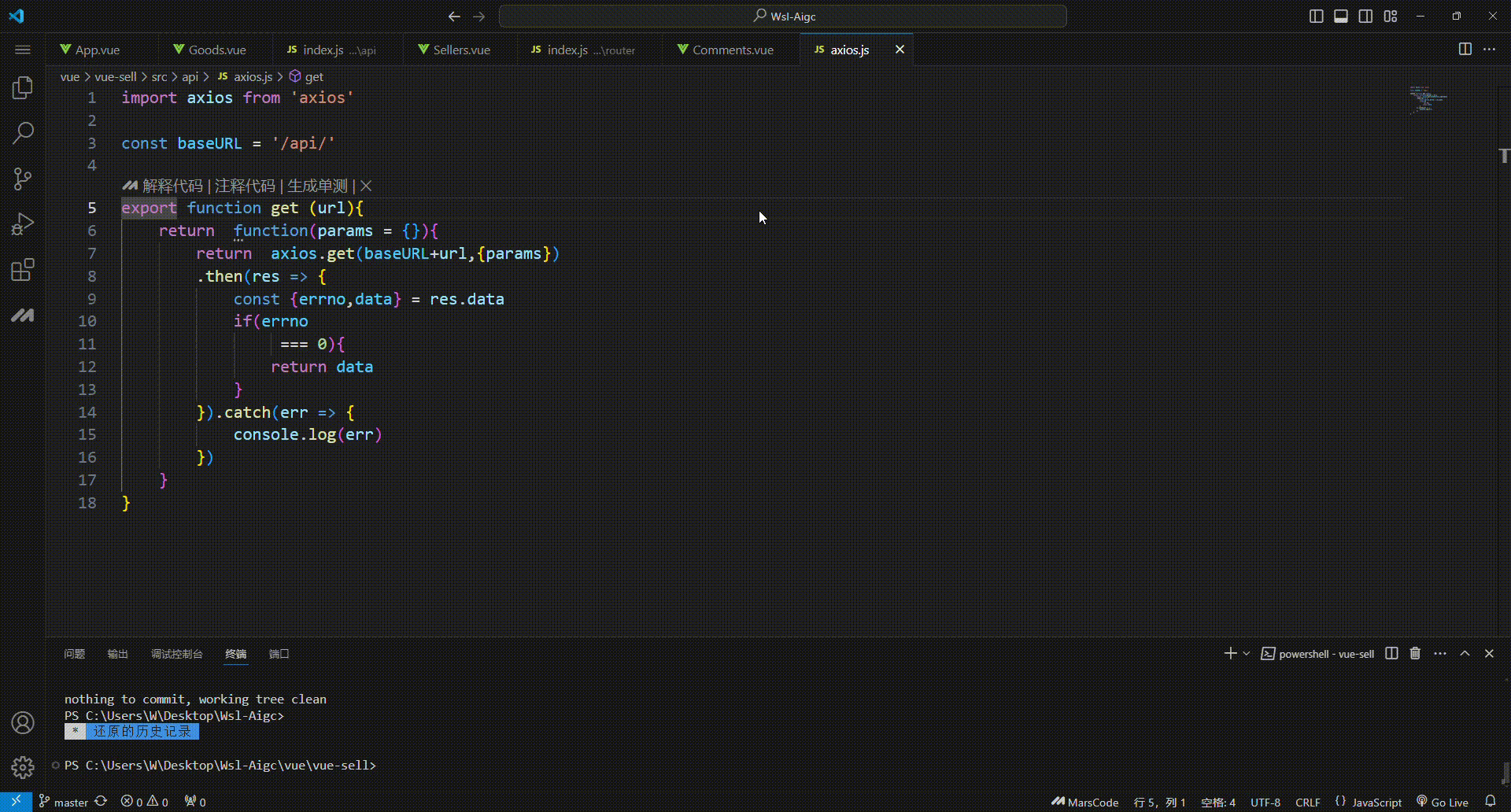Open the Explorer sidebar icon

(x=23, y=88)
